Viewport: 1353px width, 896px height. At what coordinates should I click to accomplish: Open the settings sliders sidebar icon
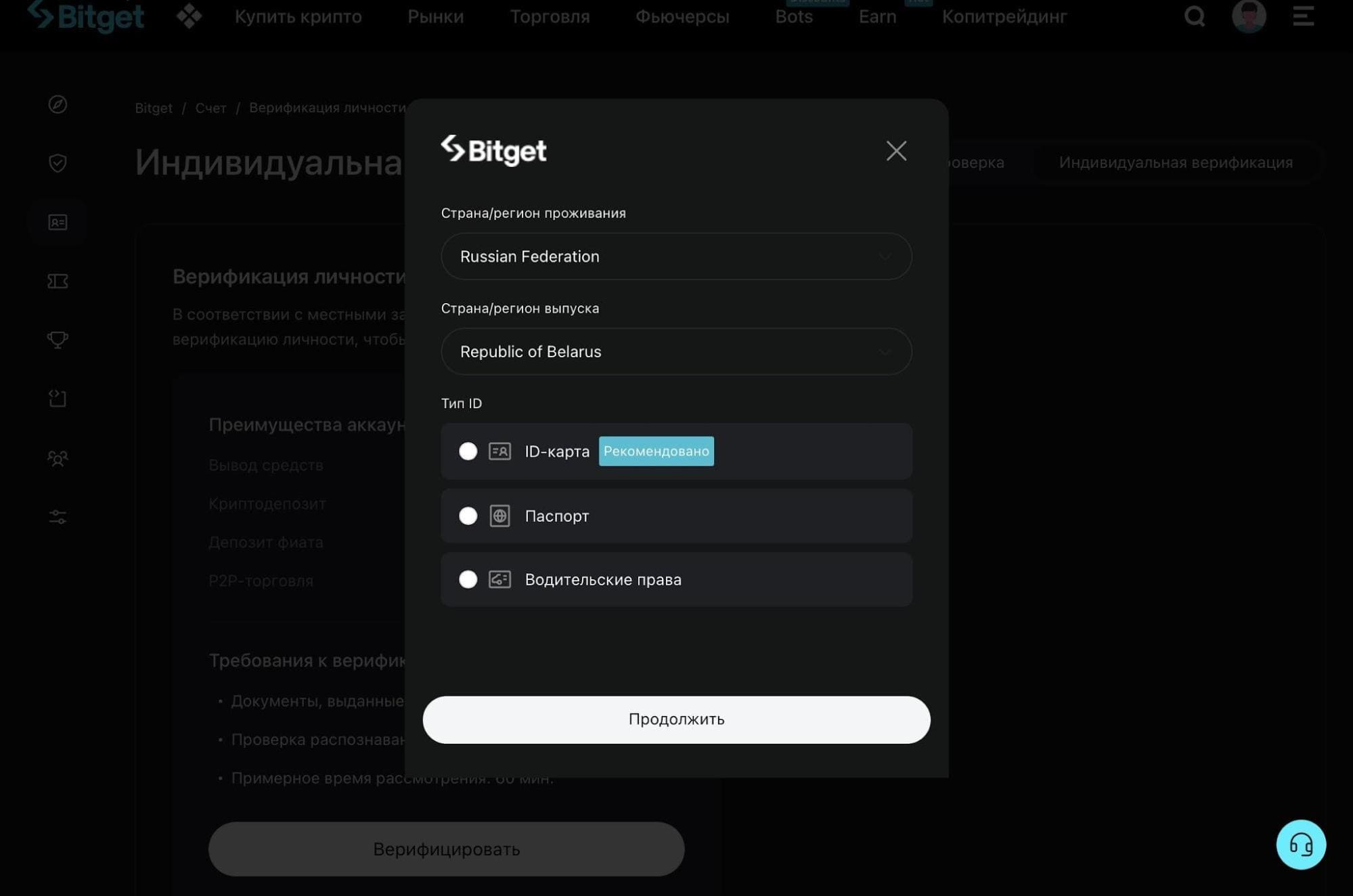tap(58, 517)
